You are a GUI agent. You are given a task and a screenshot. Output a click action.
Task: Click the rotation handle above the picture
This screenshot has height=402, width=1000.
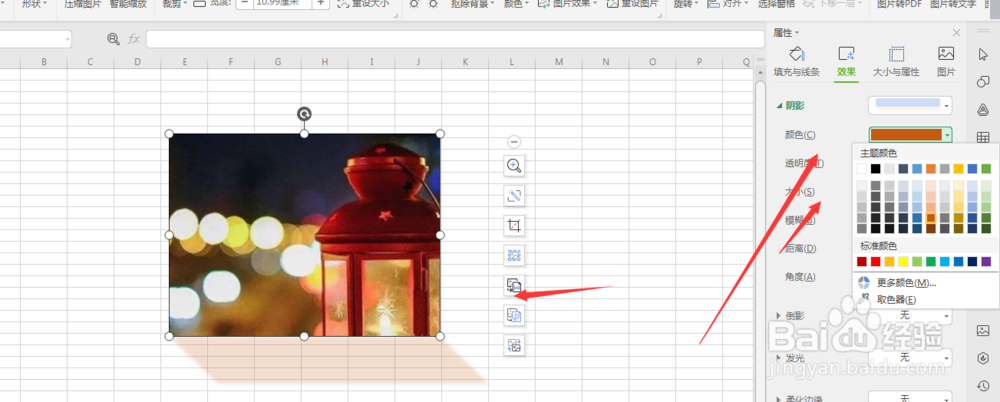[x=304, y=114]
